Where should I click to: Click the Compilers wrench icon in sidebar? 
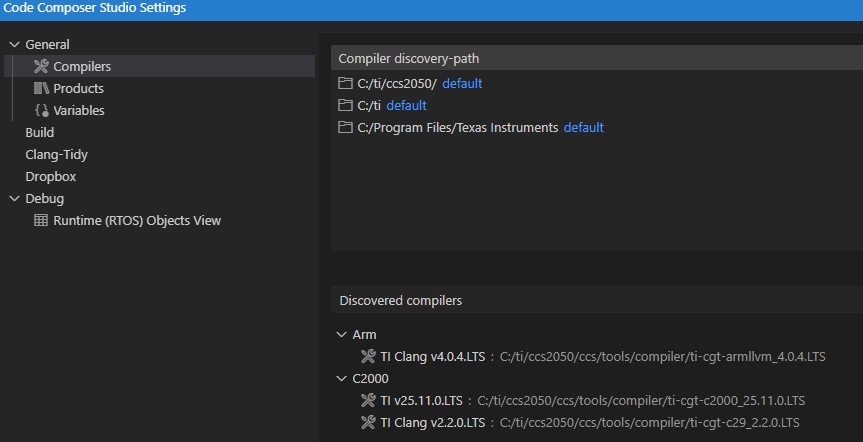pyautogui.click(x=41, y=67)
